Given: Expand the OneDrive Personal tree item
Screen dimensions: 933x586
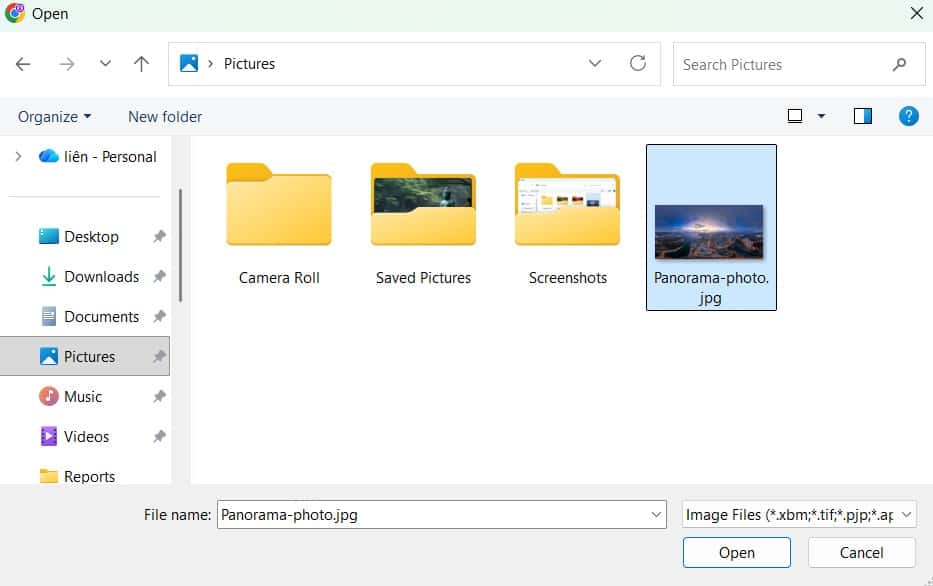Looking at the screenshot, I should pos(18,156).
